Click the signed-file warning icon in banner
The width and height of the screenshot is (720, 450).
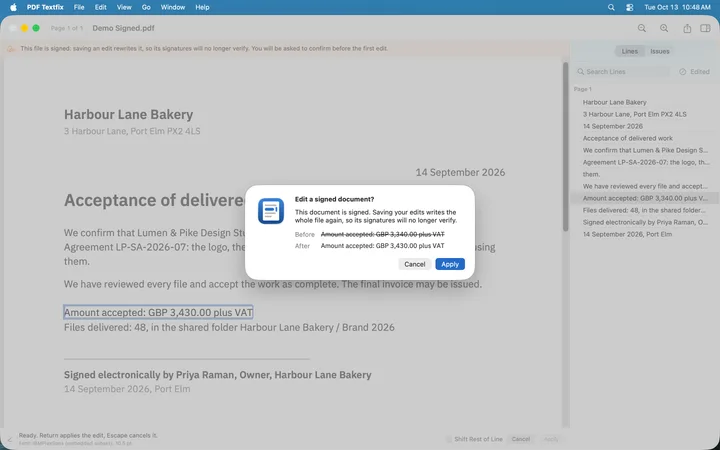tap(11, 49)
